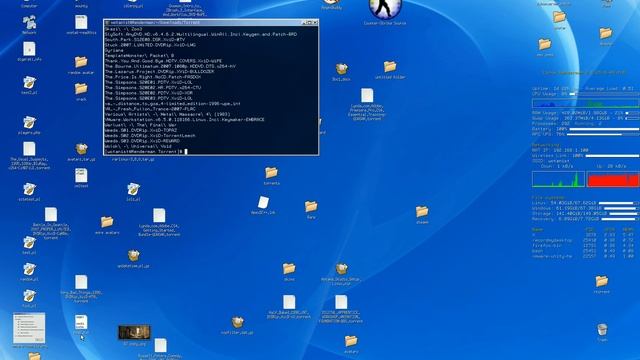
Task: Select the Very Bad Things torrent file
Action: click(x=81, y=289)
